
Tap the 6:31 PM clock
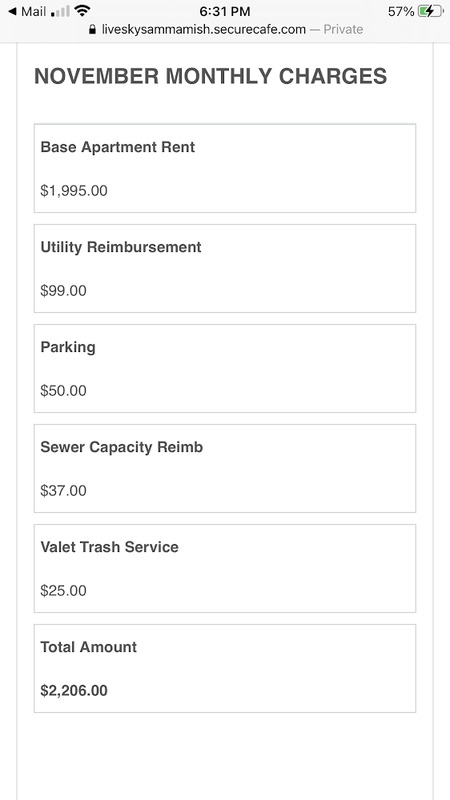(x=224, y=11)
